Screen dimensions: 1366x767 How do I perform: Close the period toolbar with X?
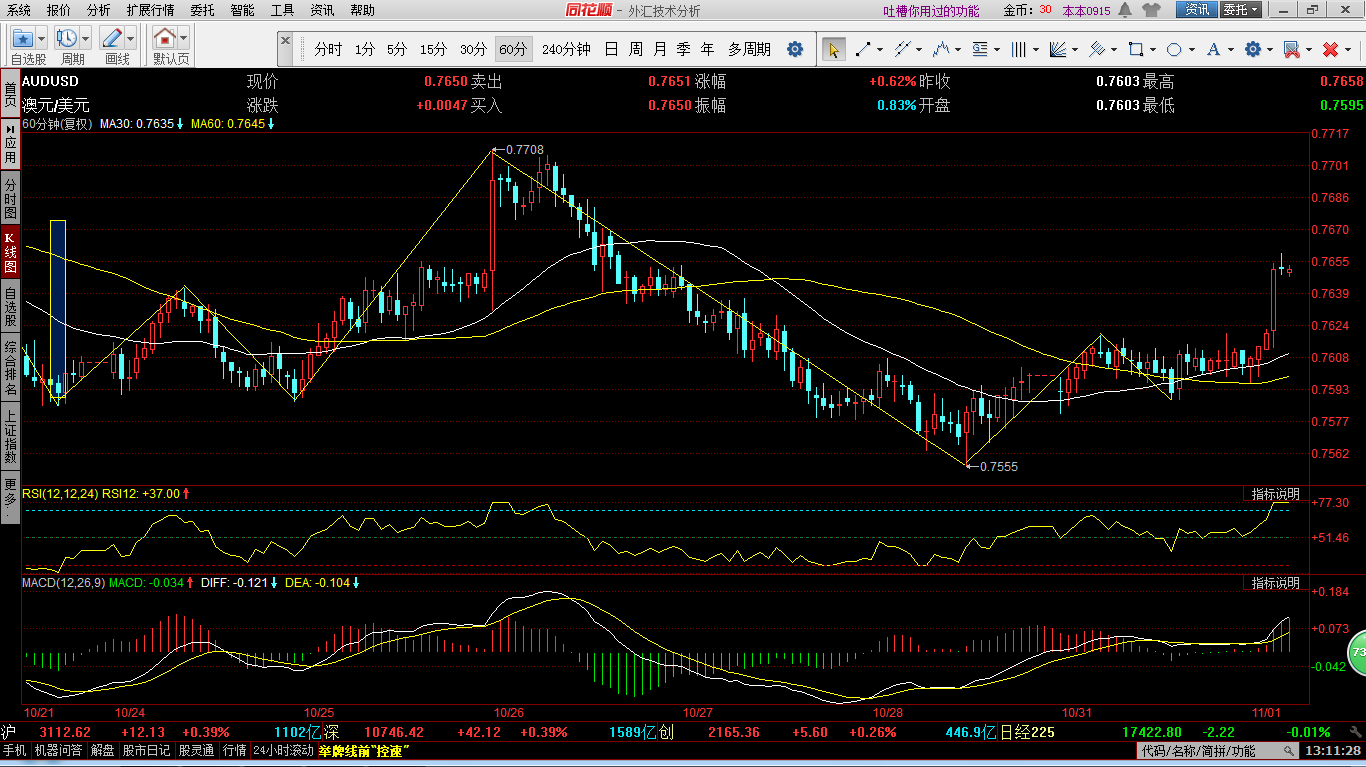[285, 41]
